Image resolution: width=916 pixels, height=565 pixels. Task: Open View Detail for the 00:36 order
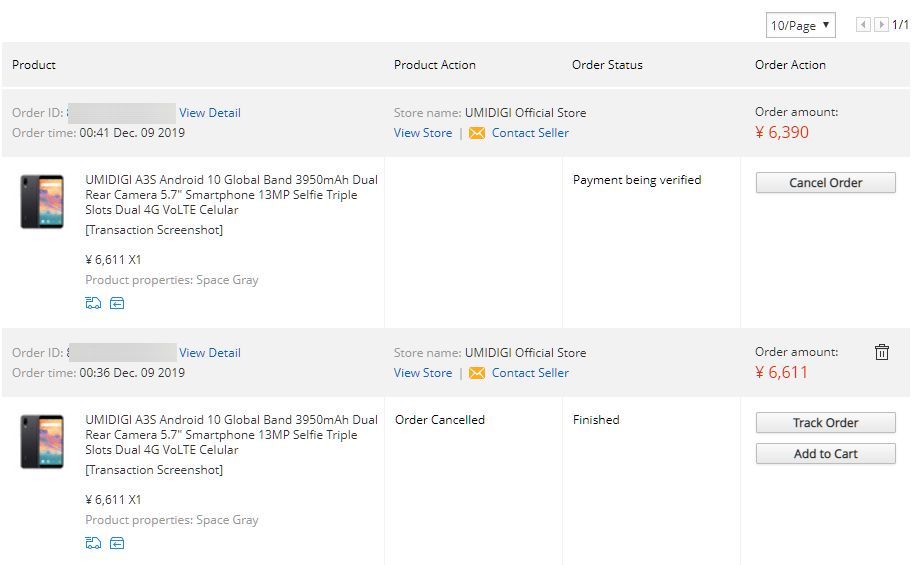(210, 353)
